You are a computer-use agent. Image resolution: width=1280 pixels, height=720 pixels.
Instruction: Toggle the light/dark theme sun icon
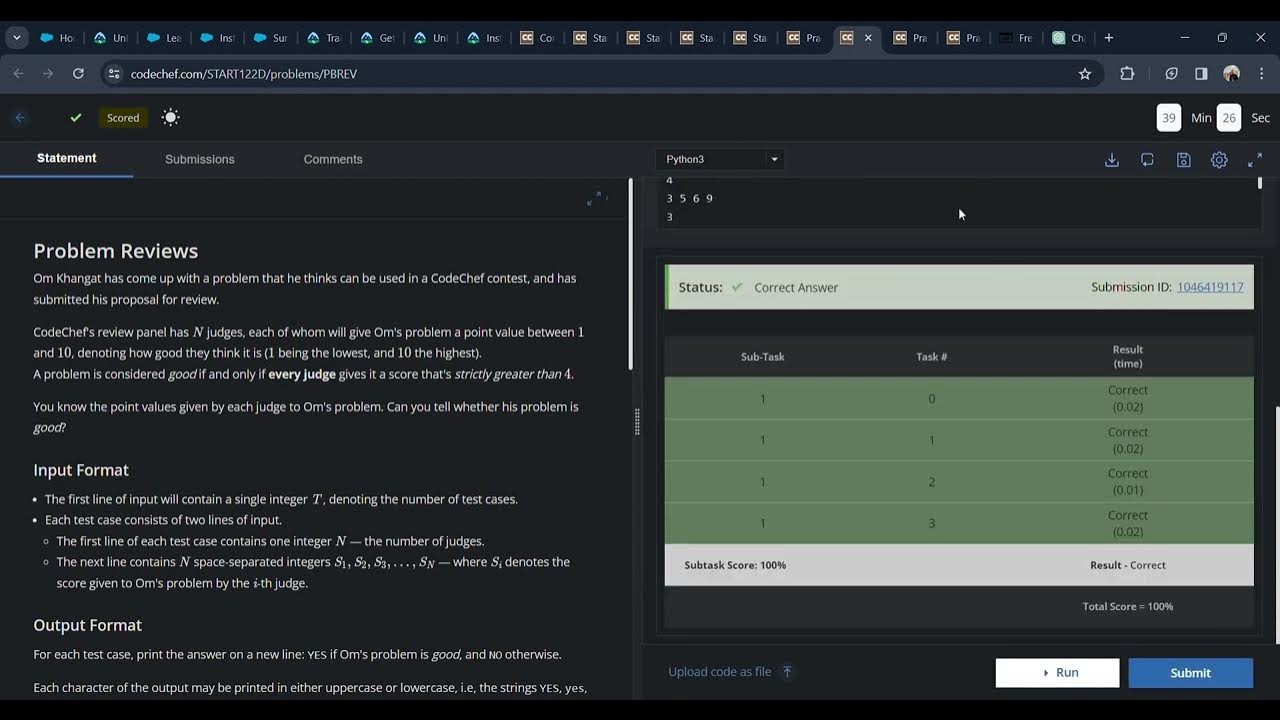[171, 117]
